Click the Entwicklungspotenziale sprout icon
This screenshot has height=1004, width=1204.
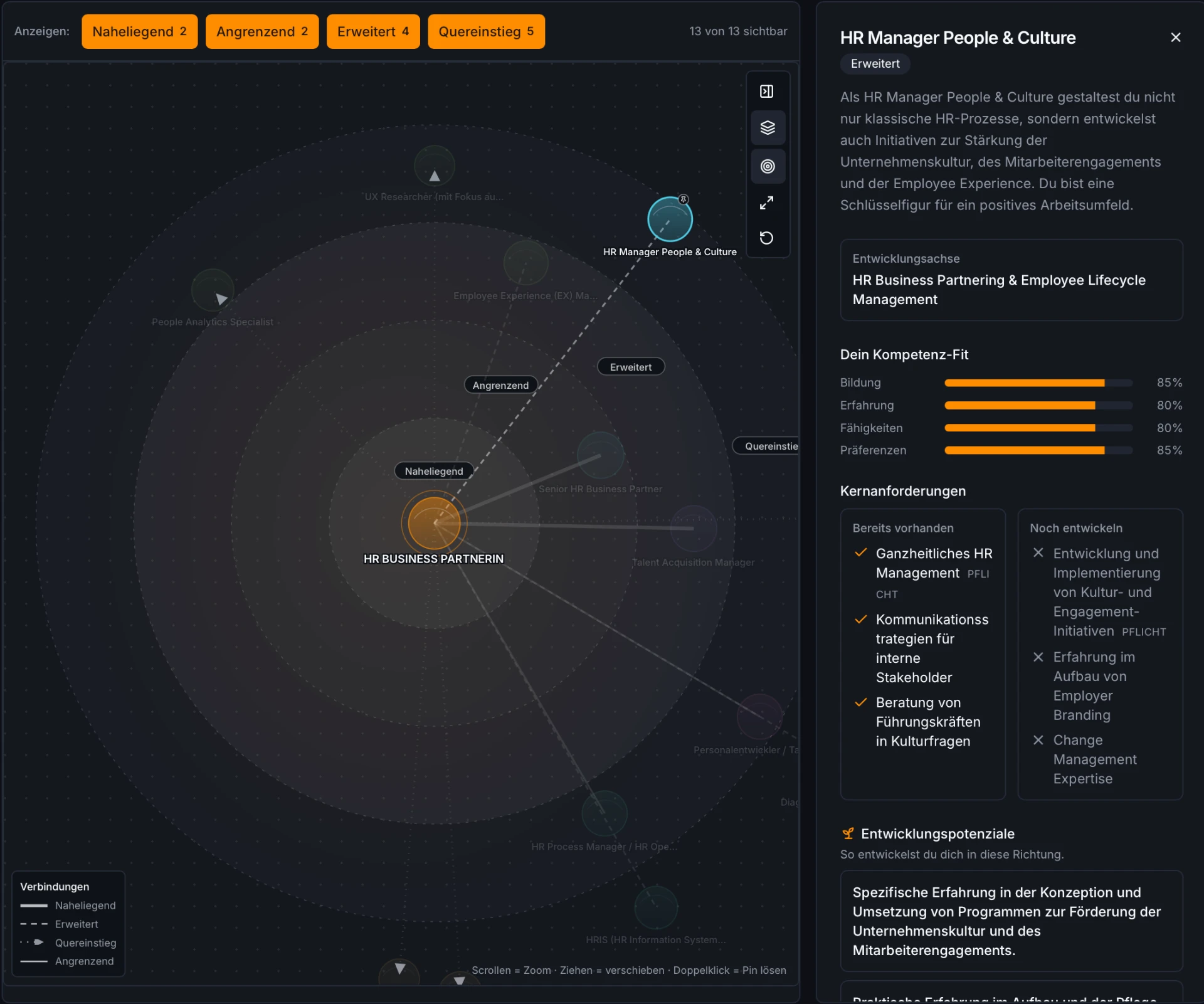848,833
